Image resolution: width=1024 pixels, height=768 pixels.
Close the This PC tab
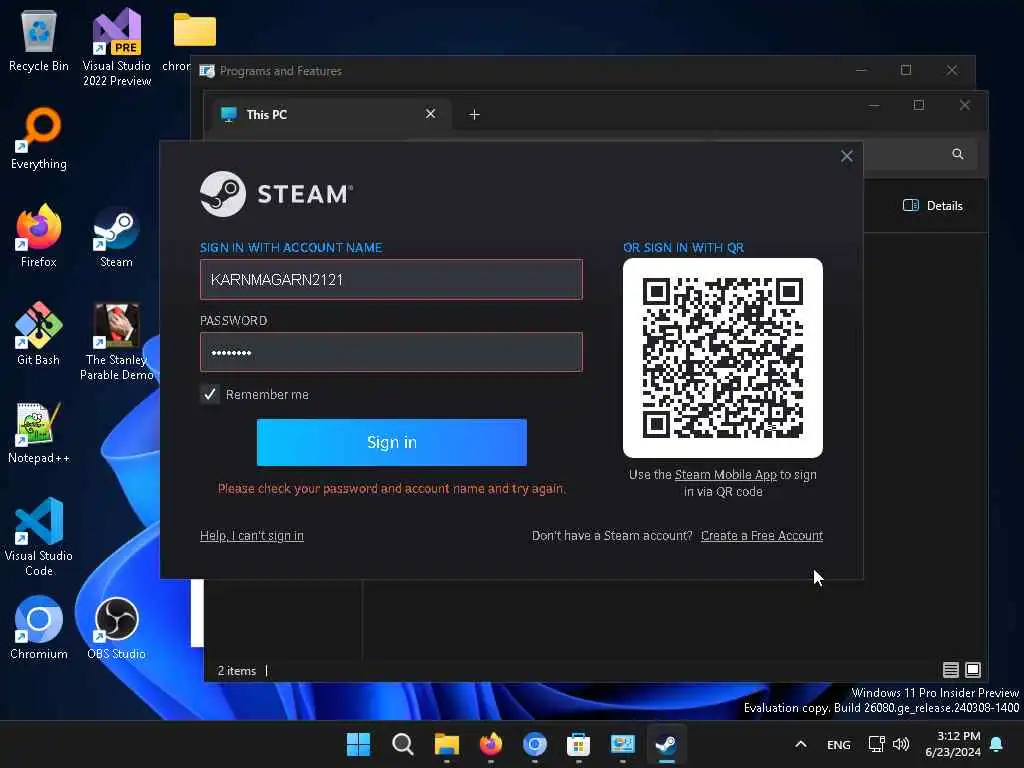point(430,114)
